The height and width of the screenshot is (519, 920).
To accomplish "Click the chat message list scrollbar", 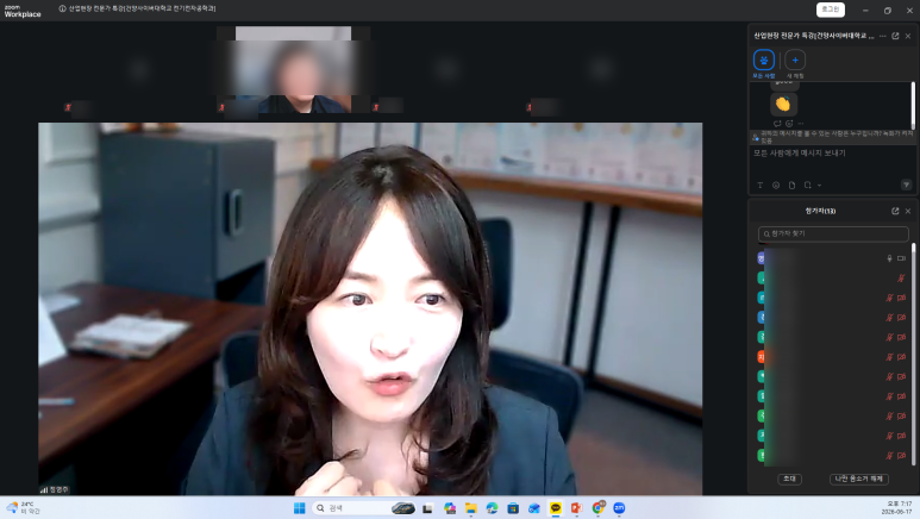I will [x=913, y=106].
